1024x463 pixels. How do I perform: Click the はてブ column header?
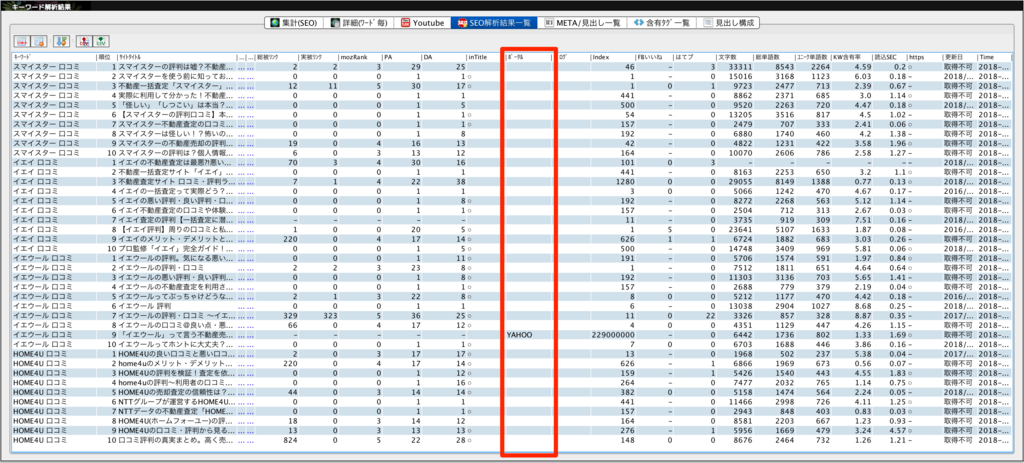click(x=695, y=57)
